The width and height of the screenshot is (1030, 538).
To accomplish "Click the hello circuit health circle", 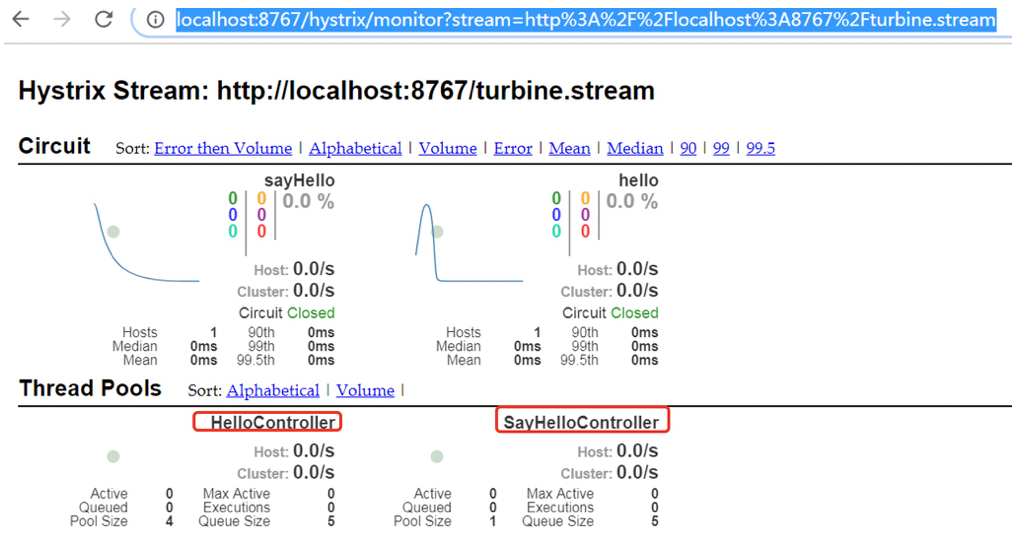I will (x=437, y=232).
